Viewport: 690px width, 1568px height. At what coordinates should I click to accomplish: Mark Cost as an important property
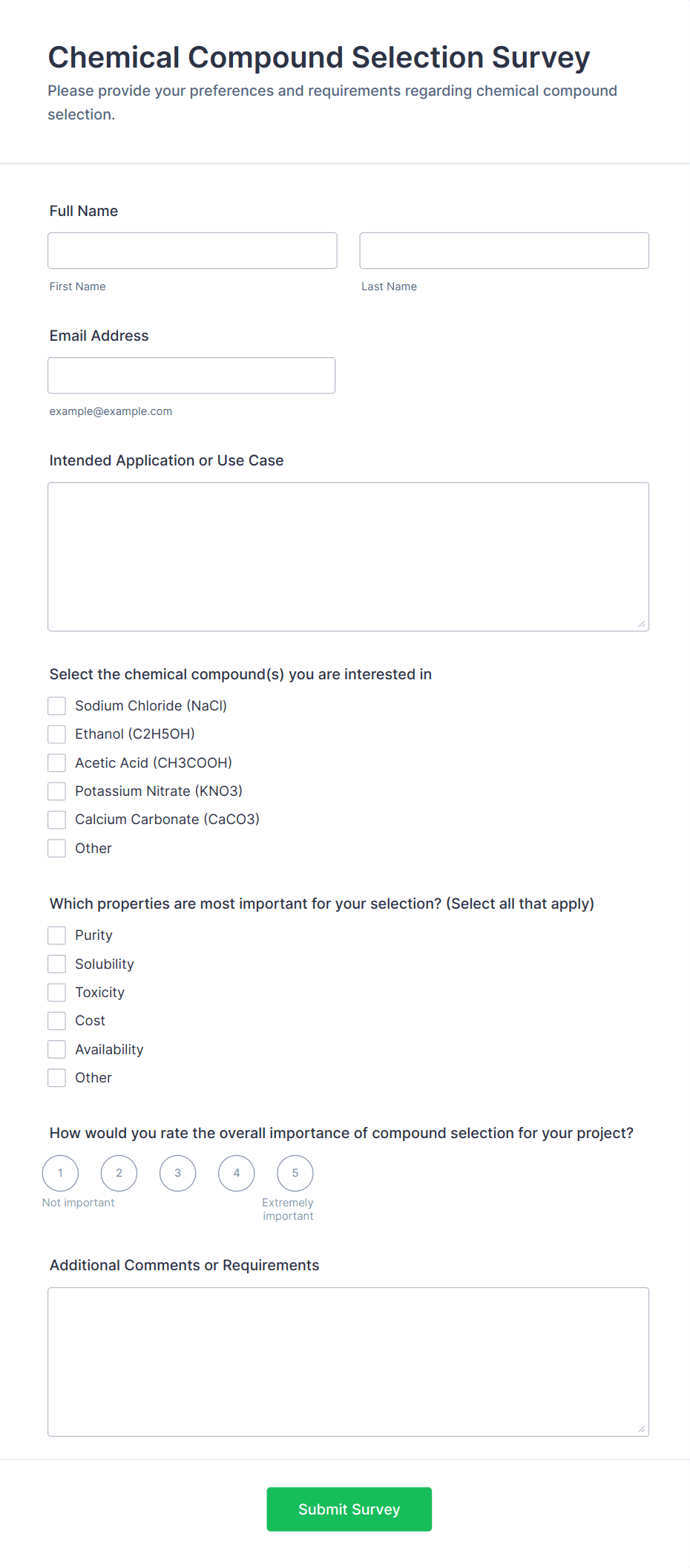pos(56,1020)
